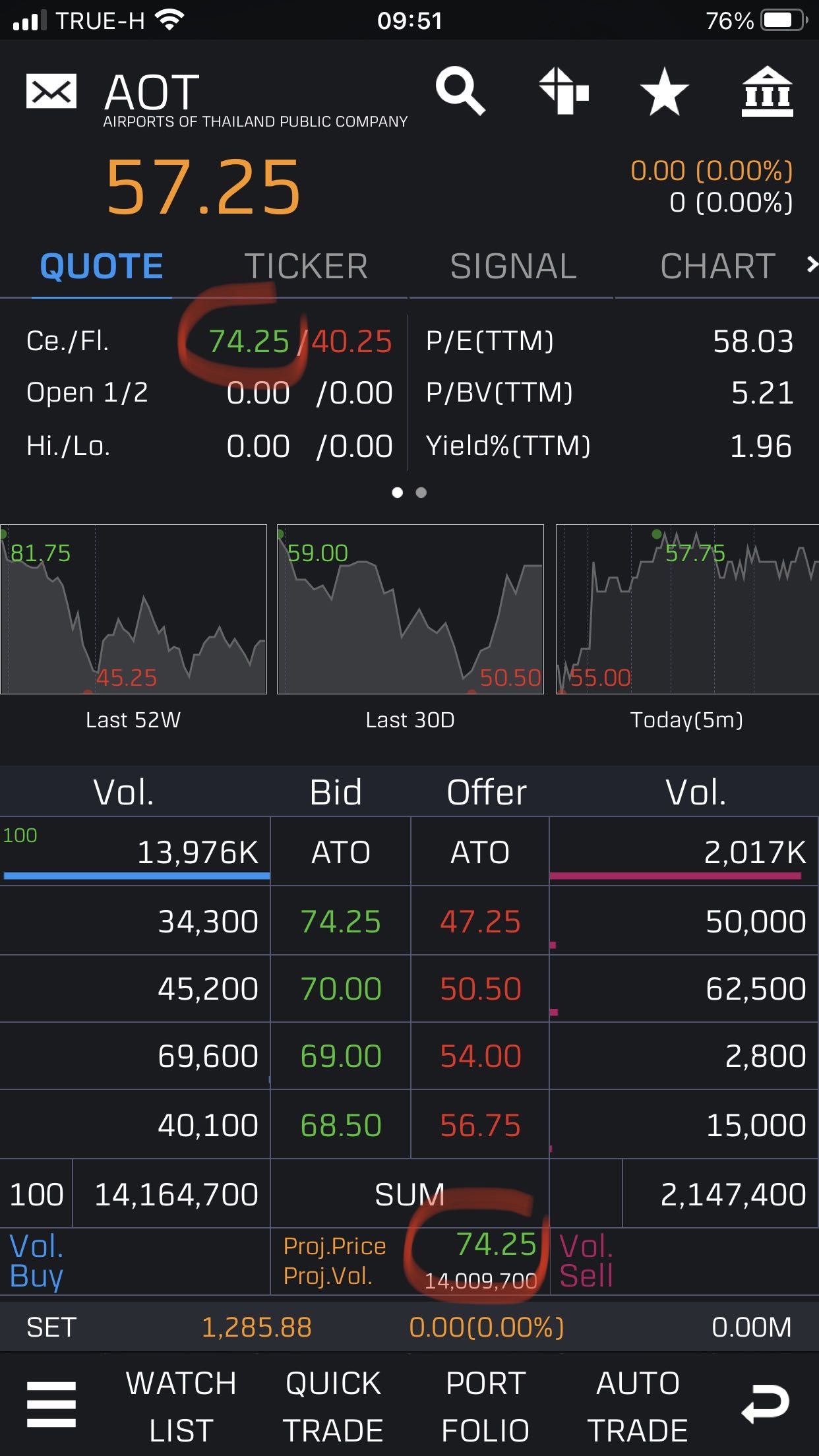
Task: Tap the AOT stock symbol title
Action: (152, 92)
